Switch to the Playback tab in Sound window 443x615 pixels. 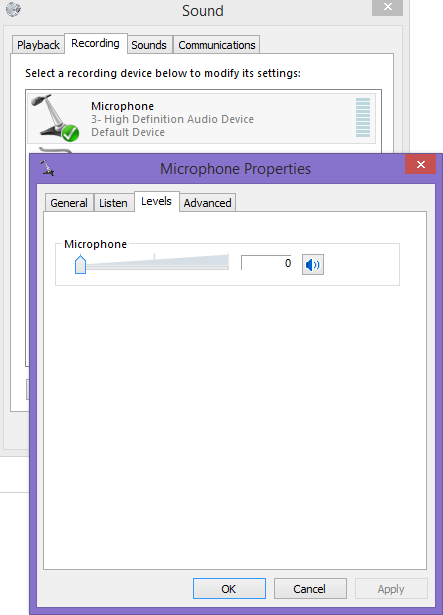pyautogui.click(x=38, y=45)
